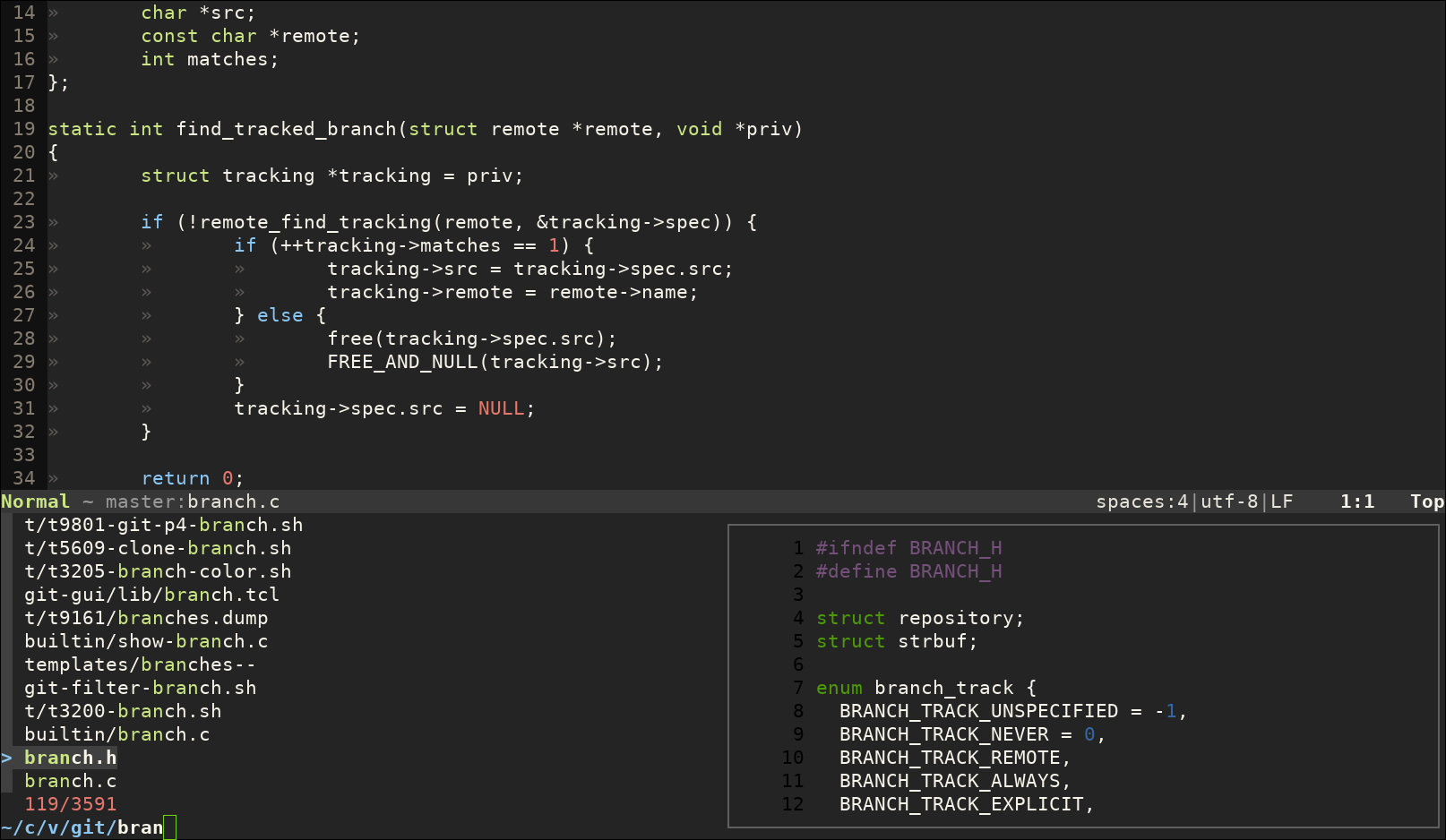Viewport: 1446px width, 840px height.
Task: Select builtin/branch.c entry
Action: (x=117, y=734)
